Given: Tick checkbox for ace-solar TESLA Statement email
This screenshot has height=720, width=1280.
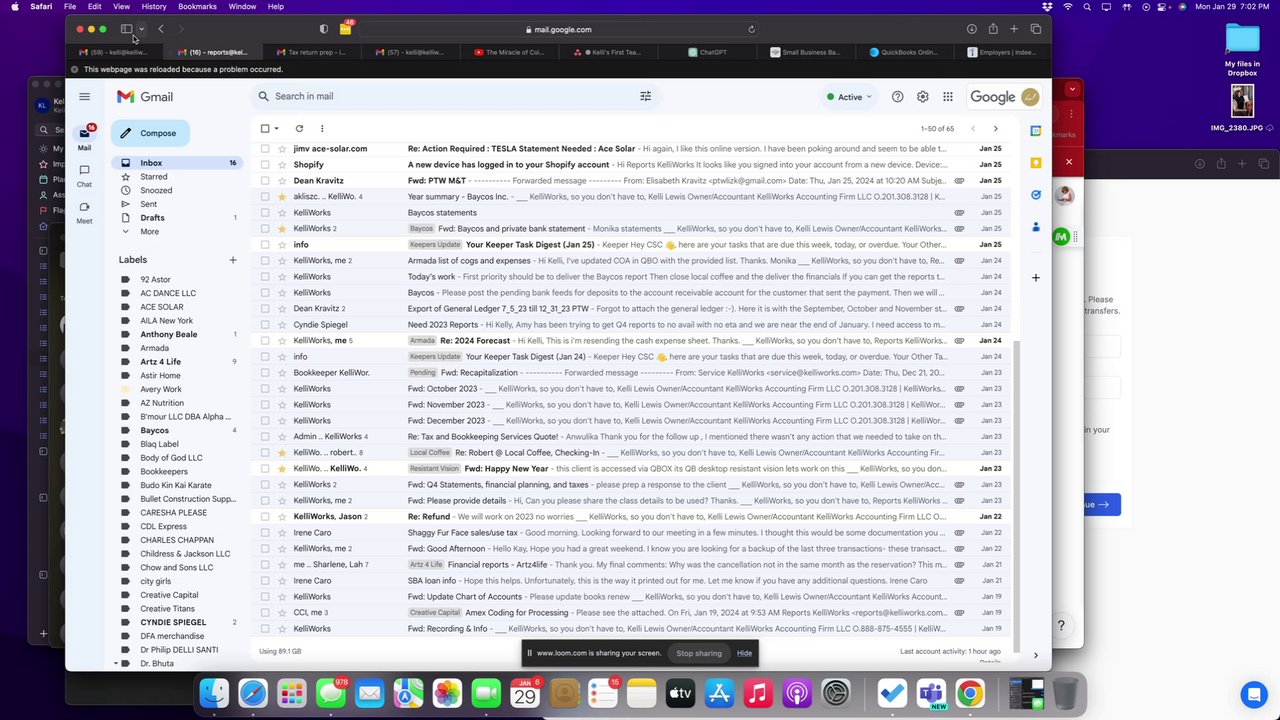Looking at the screenshot, I should point(265,148).
